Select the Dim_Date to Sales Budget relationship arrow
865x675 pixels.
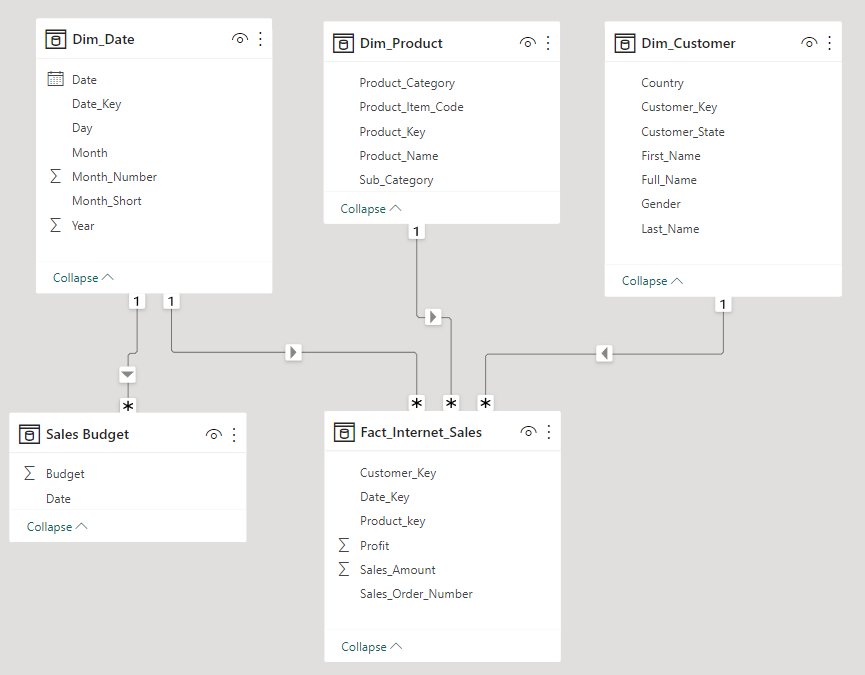[127, 375]
